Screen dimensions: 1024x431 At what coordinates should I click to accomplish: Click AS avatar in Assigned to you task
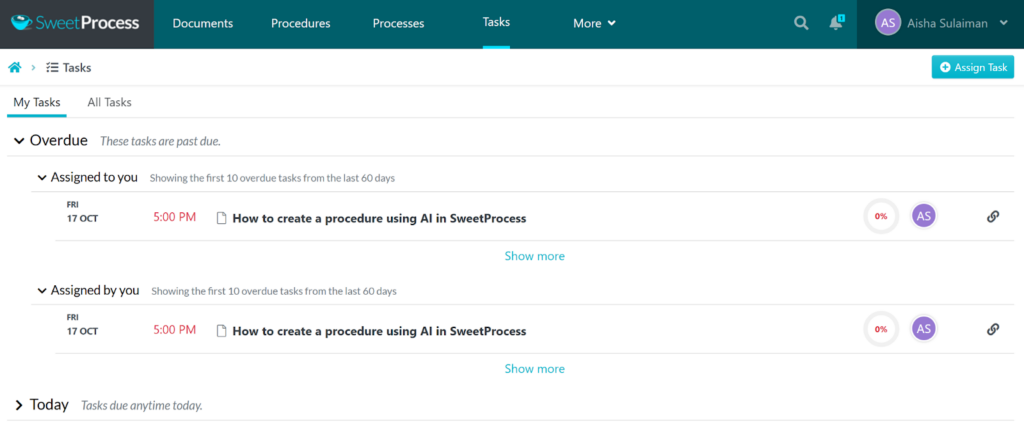tap(924, 216)
